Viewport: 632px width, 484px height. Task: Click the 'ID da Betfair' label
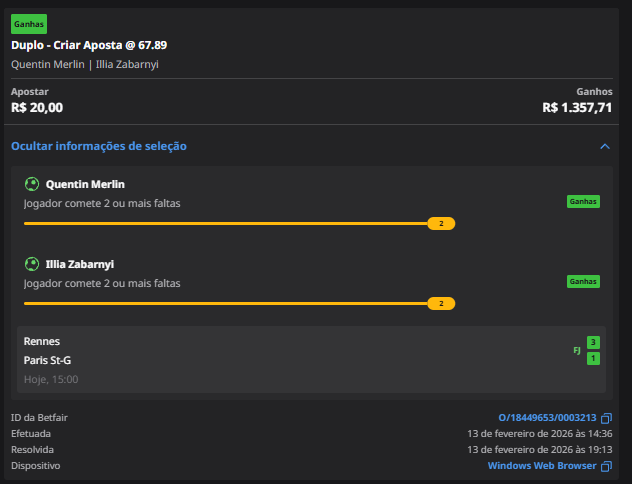tap(39, 418)
